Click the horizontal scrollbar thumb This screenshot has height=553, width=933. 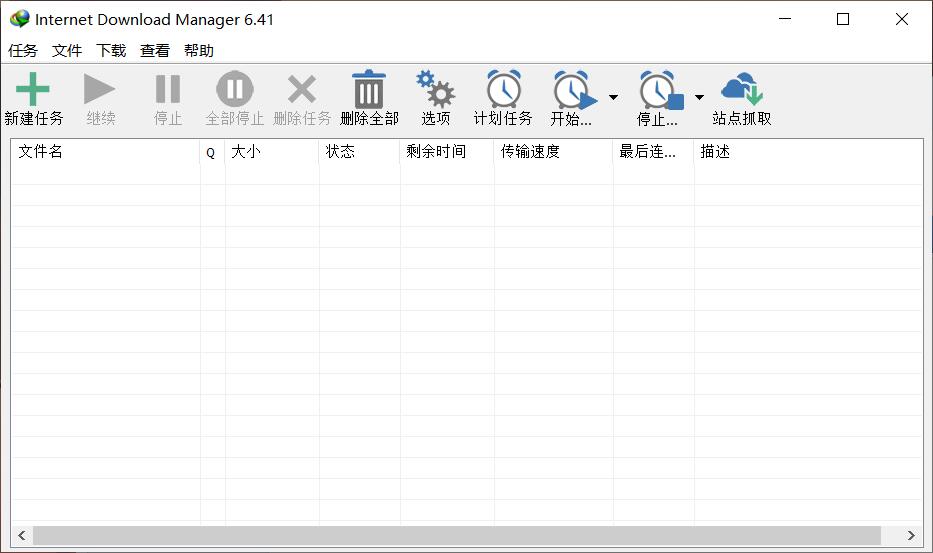457,535
